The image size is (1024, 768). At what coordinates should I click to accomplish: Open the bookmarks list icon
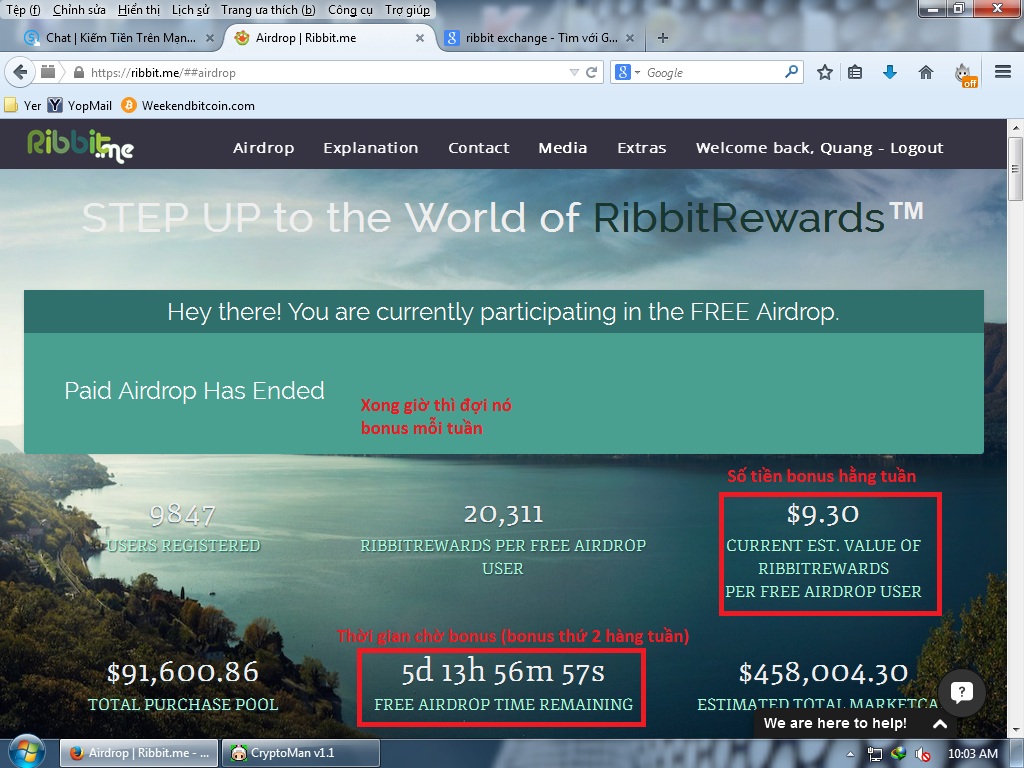(855, 72)
